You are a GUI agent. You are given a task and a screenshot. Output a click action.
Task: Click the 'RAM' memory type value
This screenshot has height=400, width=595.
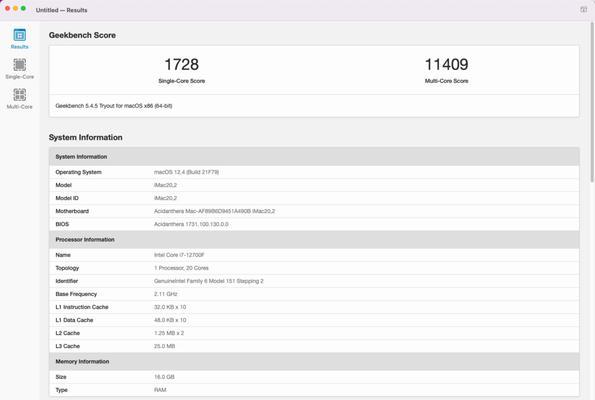click(x=160, y=390)
